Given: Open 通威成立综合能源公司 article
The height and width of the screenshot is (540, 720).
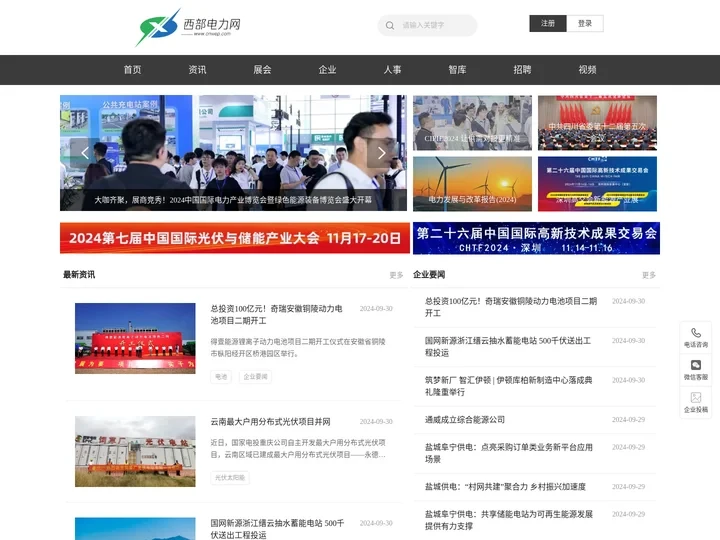Looking at the screenshot, I should tap(465, 420).
